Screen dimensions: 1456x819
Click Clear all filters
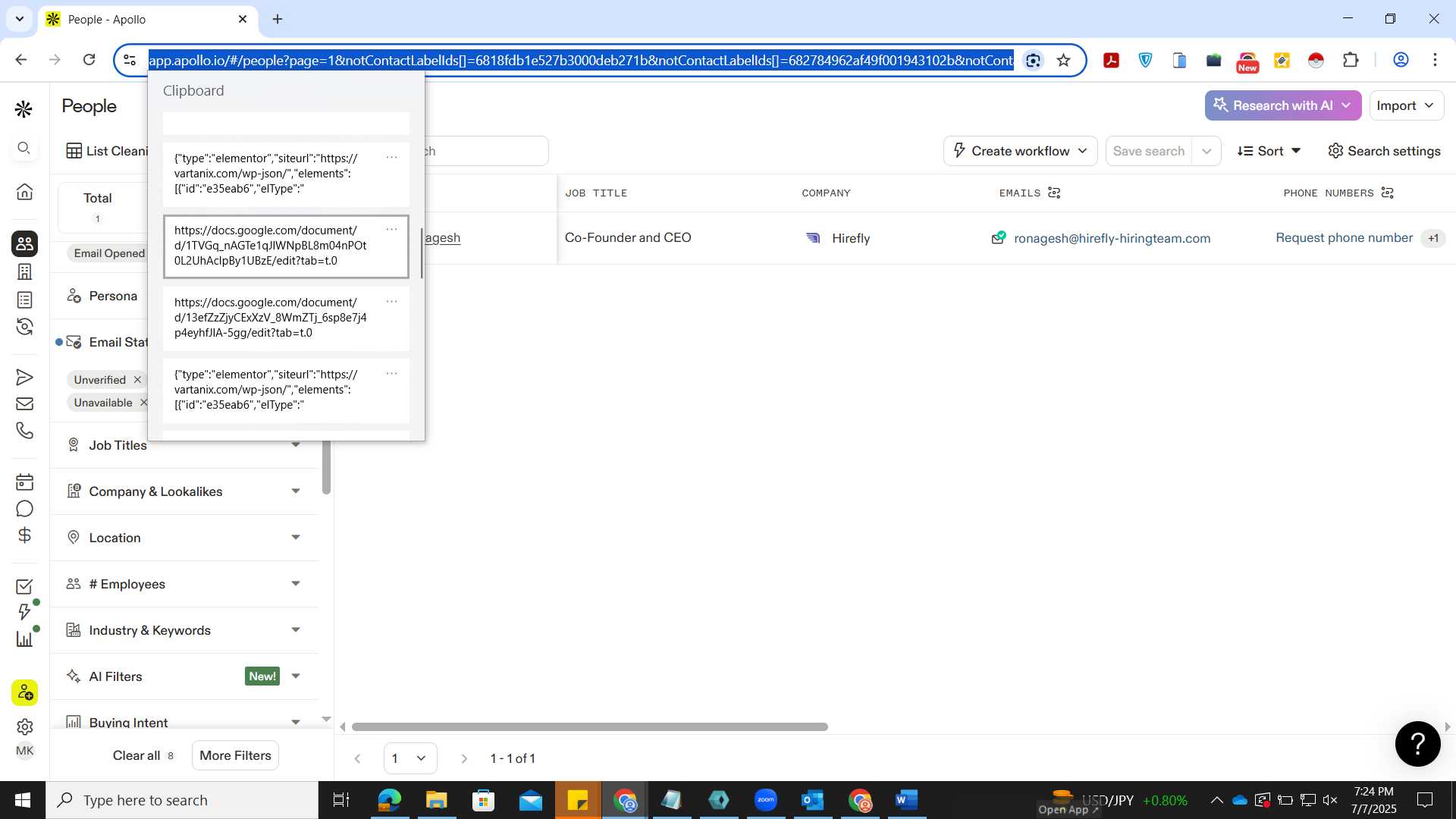(143, 755)
